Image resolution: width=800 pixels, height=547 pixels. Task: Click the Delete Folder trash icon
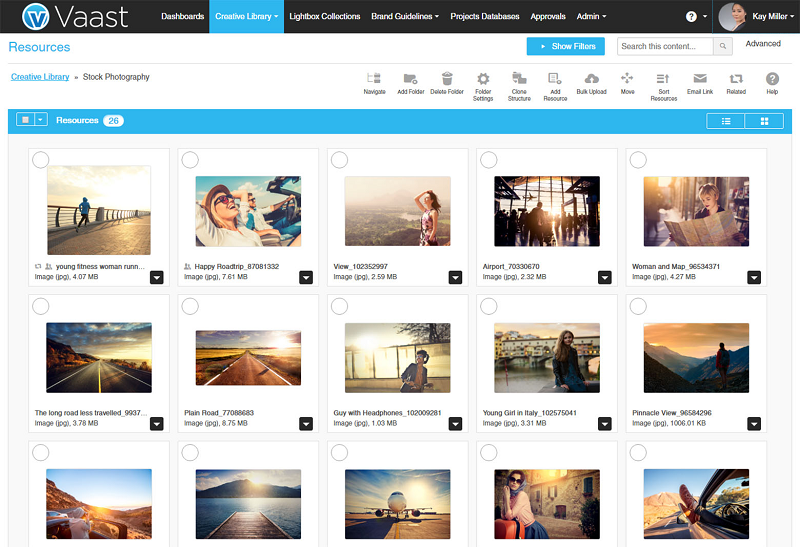(447, 79)
